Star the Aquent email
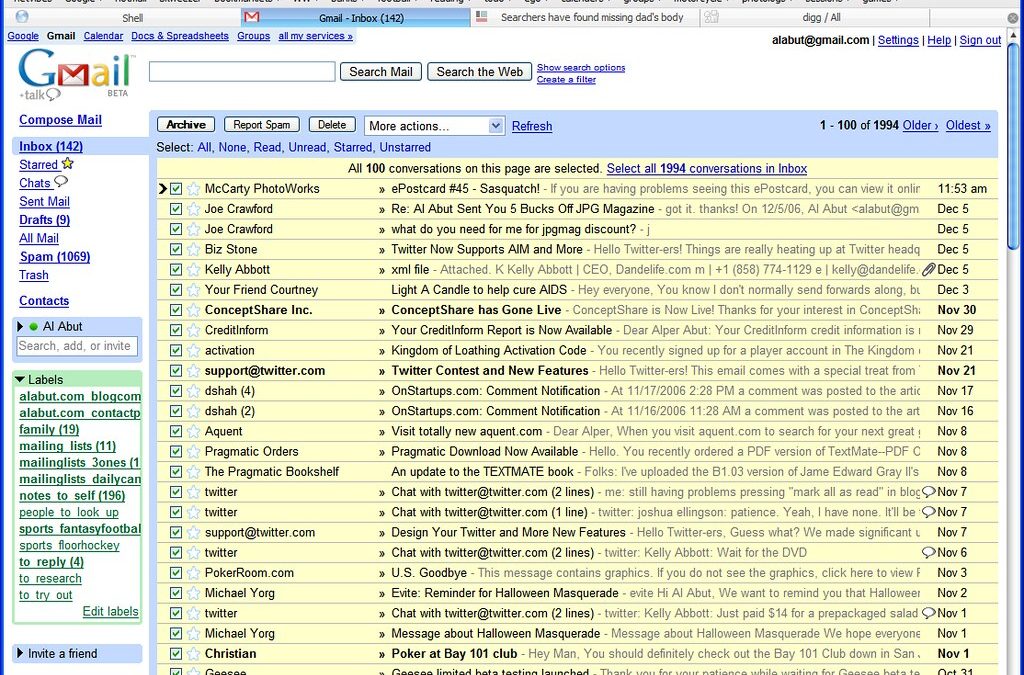Viewport: 1024px width, 675px height. pyautogui.click(x=193, y=432)
